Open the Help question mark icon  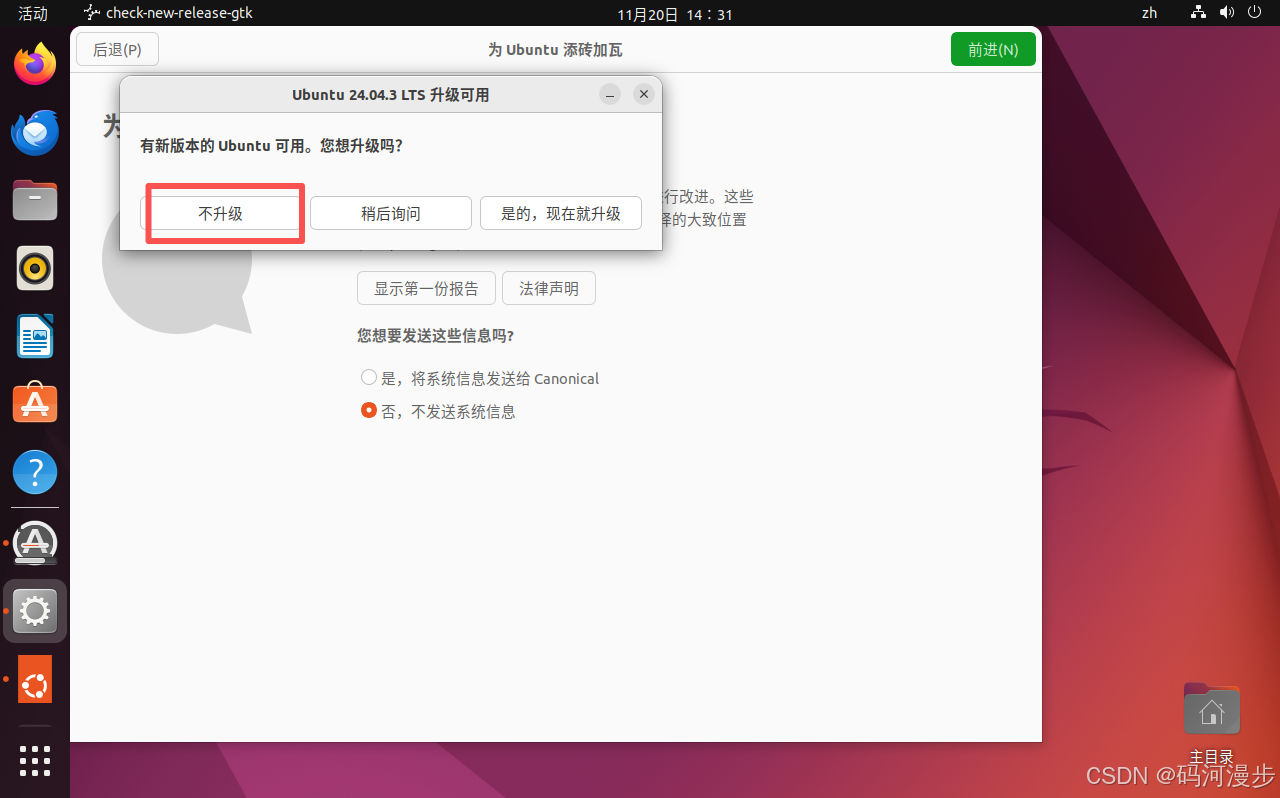[35, 471]
